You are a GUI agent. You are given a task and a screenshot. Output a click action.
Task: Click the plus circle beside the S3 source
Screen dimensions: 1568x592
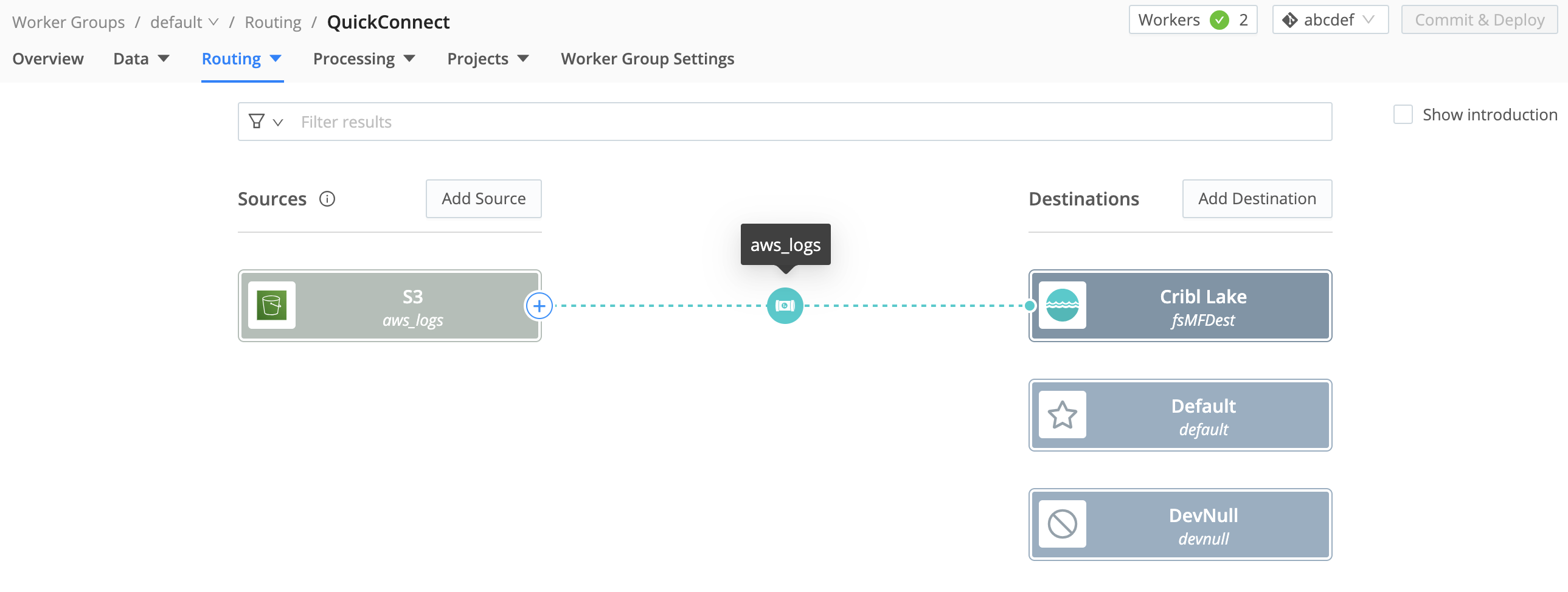[539, 306]
